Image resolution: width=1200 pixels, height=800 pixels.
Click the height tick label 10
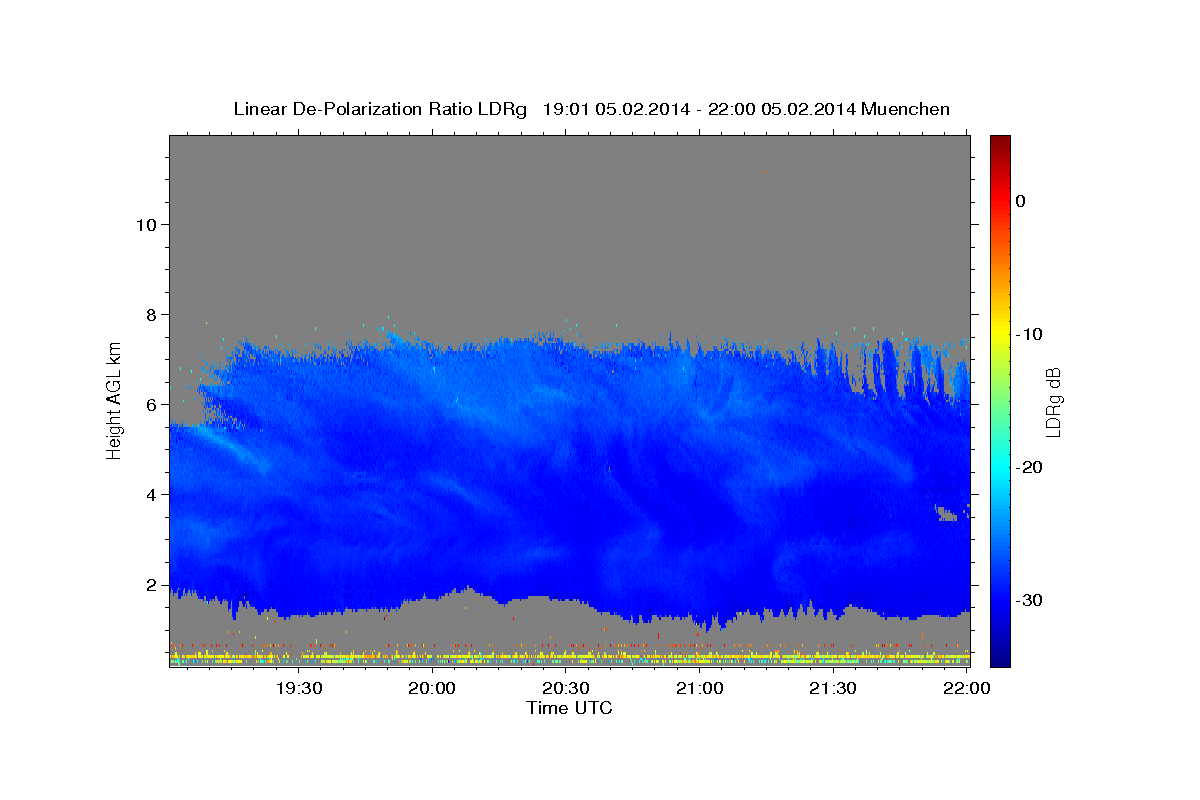145,224
